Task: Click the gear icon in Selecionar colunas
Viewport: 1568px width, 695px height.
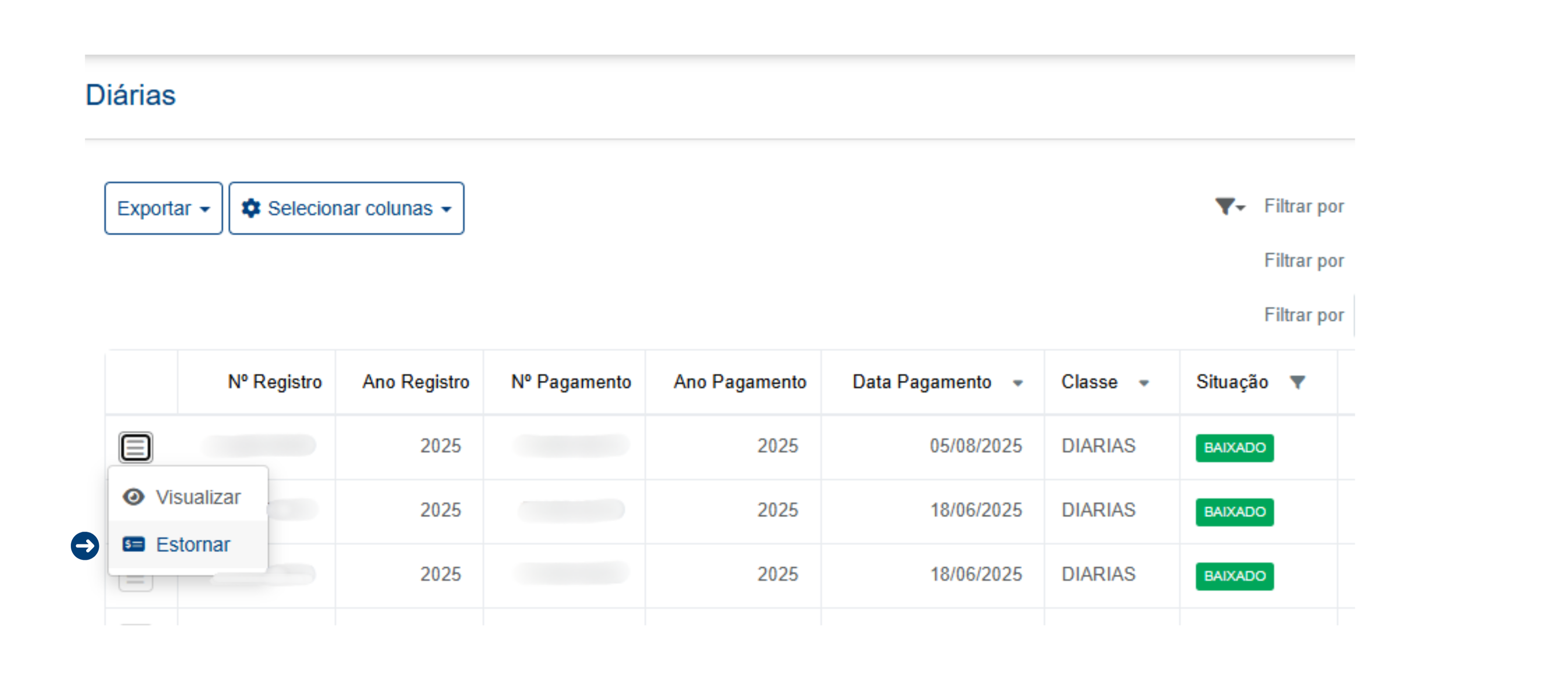Action: pyautogui.click(x=251, y=208)
